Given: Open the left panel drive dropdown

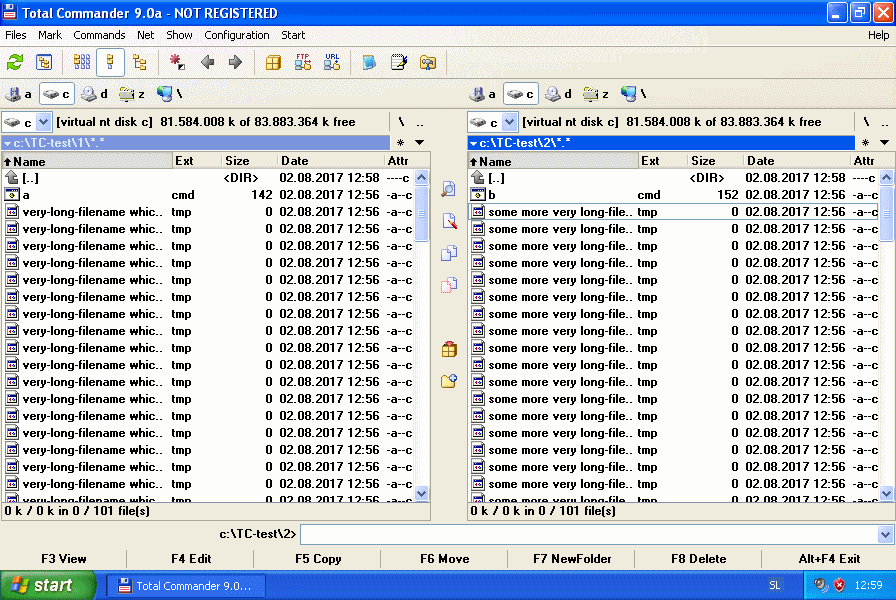Looking at the screenshot, I should coord(43,122).
